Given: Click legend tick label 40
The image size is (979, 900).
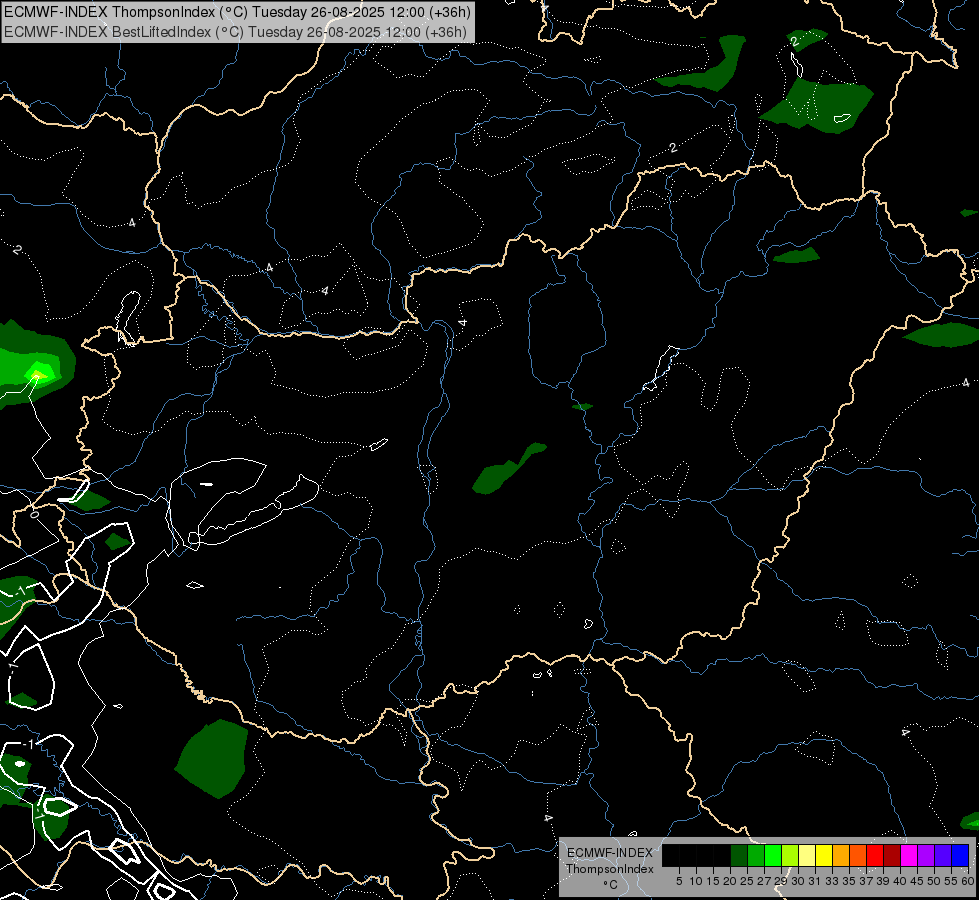Looking at the screenshot, I should click(900, 881).
